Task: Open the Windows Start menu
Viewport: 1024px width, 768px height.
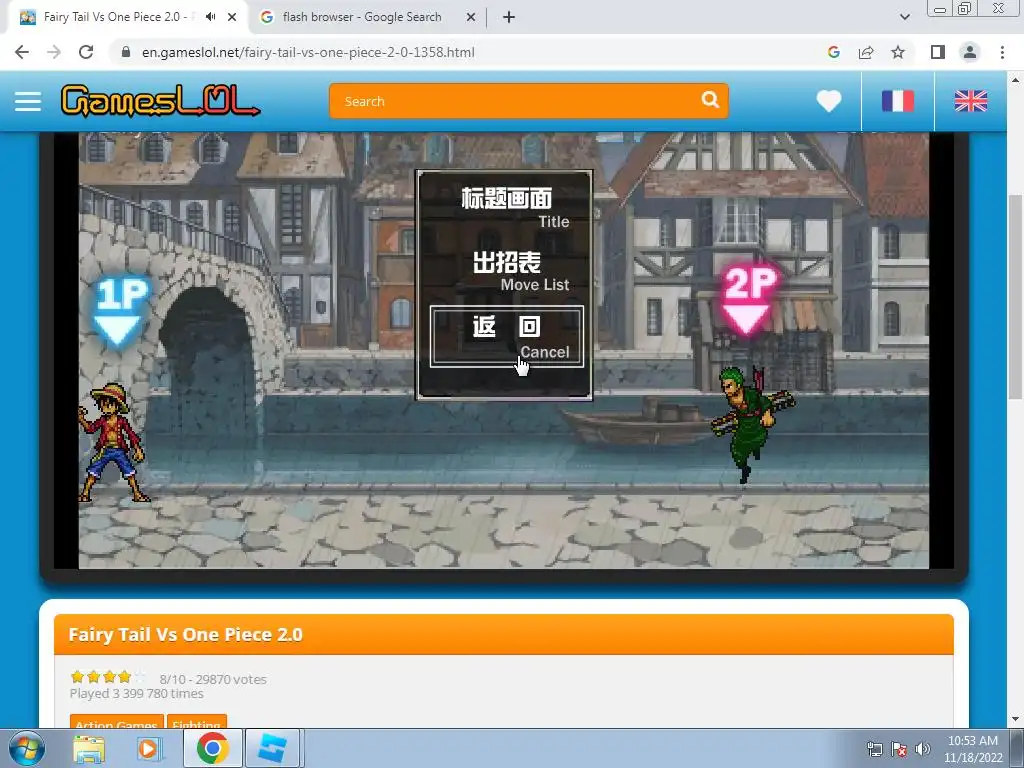Action: click(26, 748)
